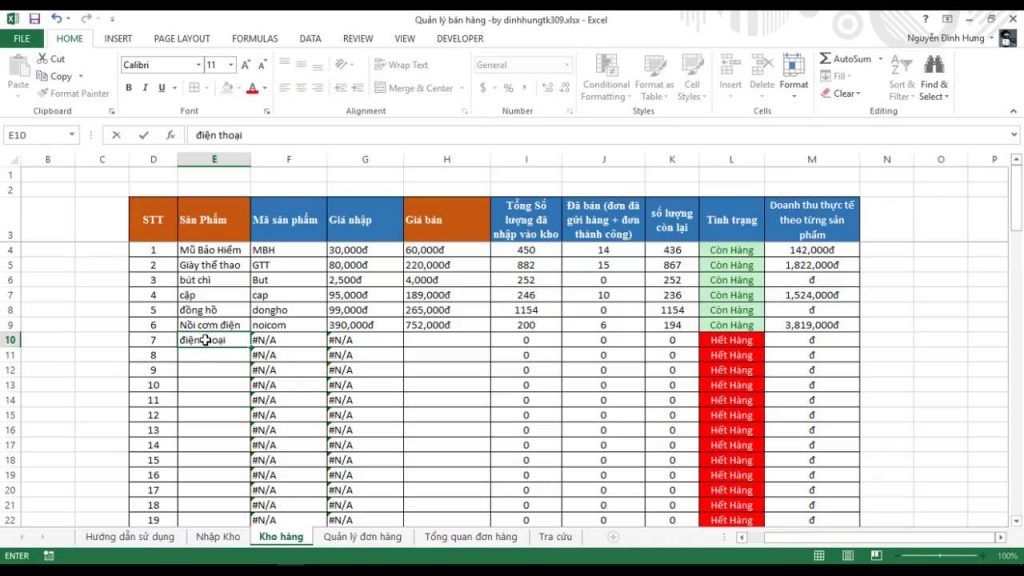Click AutoSum sigma button

point(846,59)
